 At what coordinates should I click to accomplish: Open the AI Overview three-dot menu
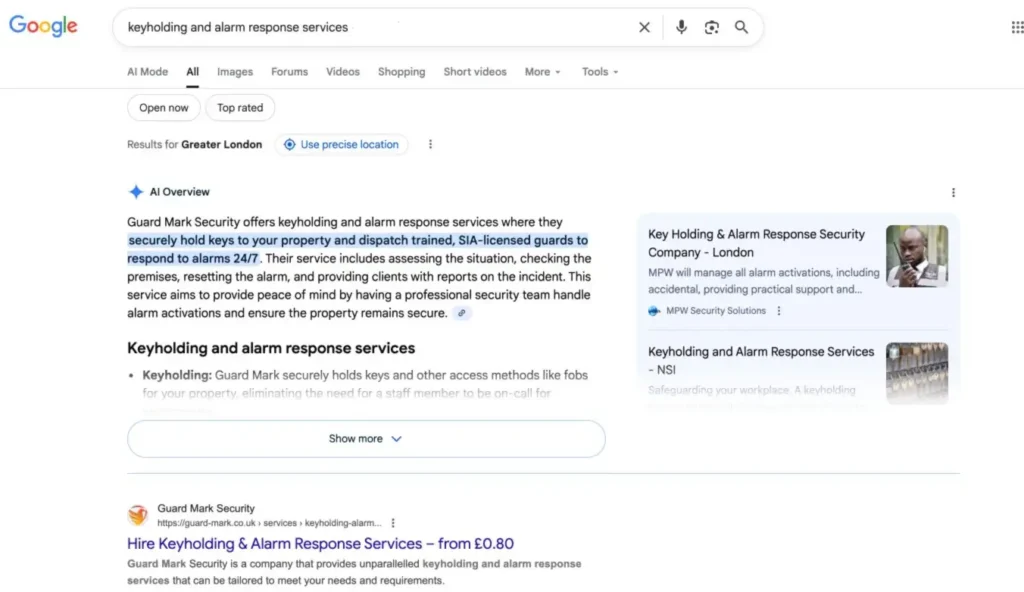[953, 192]
